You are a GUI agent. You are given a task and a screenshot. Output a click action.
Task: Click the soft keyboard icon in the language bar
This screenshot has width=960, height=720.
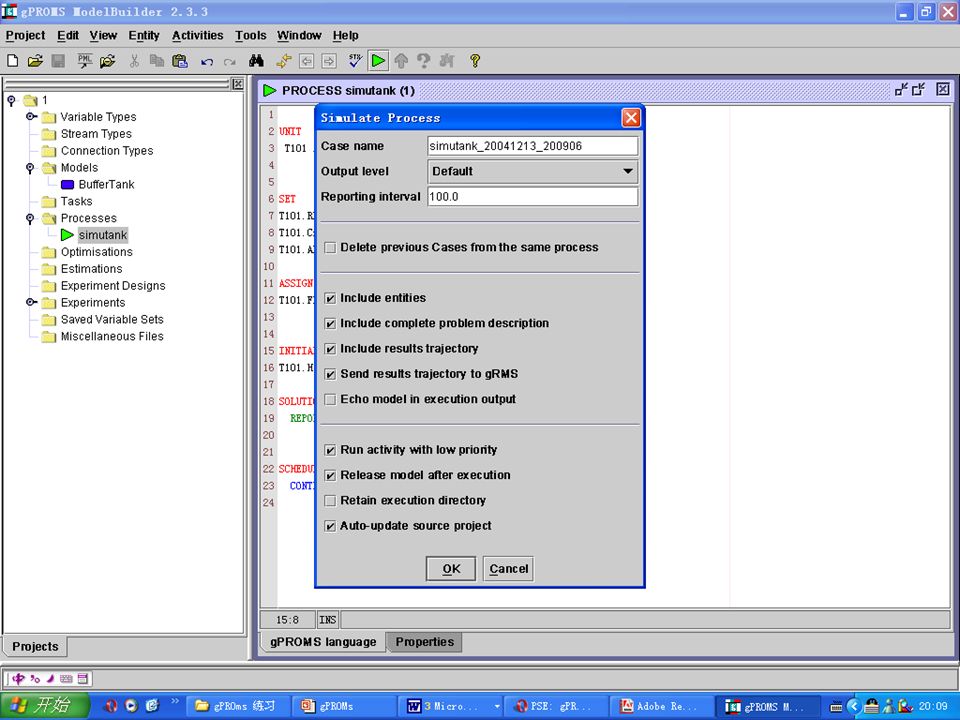tap(66, 678)
